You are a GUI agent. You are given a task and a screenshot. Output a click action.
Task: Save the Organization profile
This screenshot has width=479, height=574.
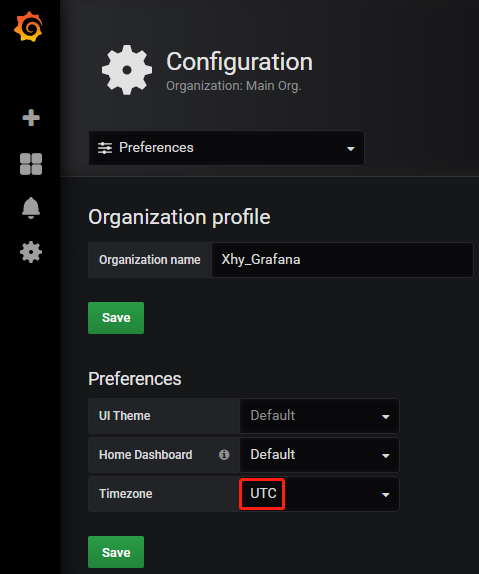point(116,318)
